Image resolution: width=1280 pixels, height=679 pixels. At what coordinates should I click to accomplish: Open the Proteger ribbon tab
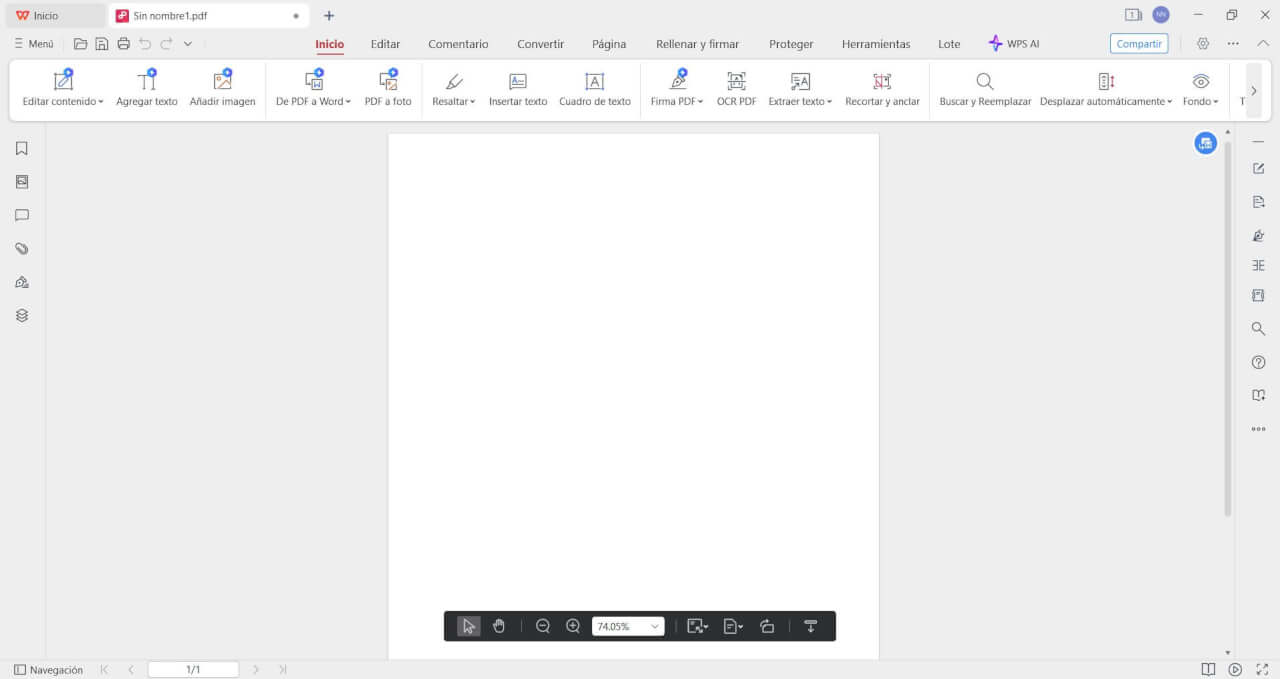791,44
